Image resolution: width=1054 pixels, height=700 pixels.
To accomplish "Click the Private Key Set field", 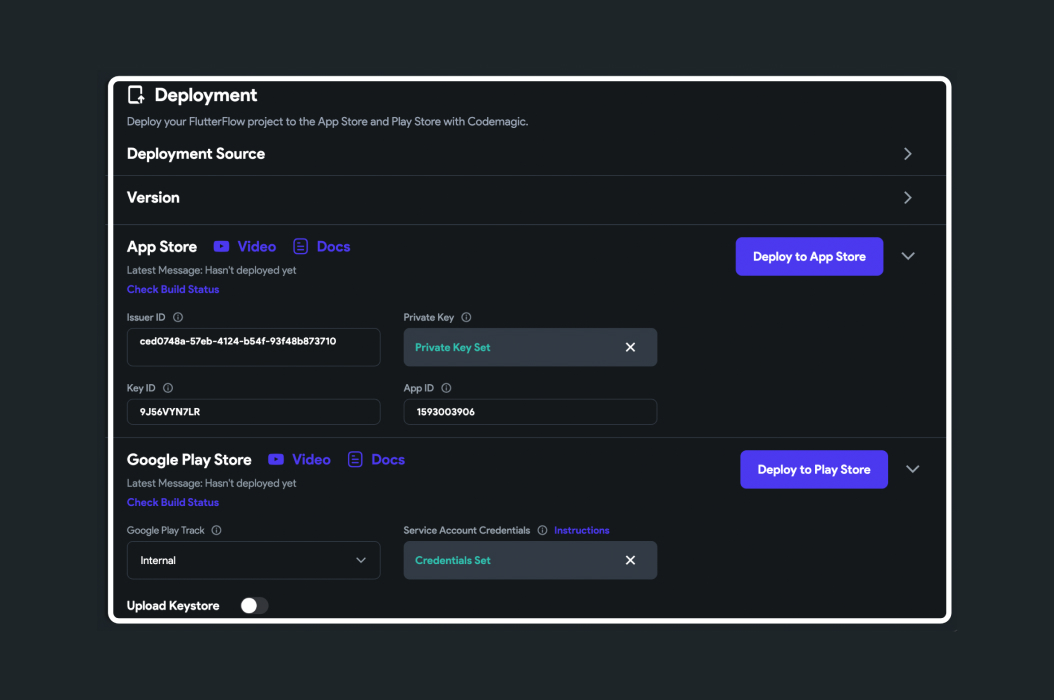I will (x=530, y=347).
